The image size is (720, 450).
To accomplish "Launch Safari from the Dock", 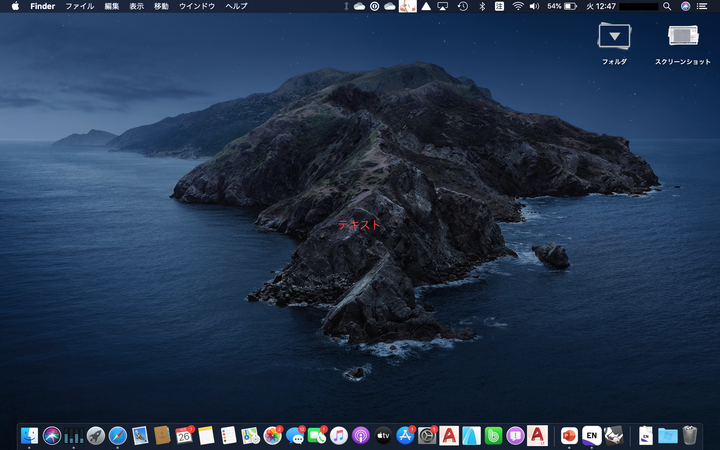I will [x=118, y=435].
